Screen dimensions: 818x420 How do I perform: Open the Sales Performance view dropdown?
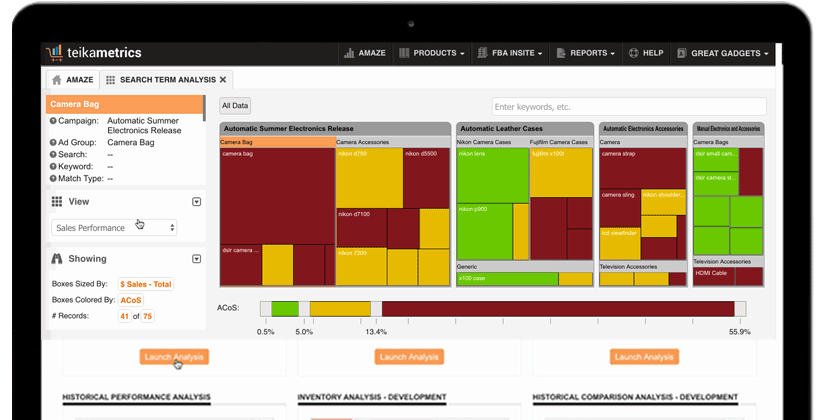[x=114, y=228]
